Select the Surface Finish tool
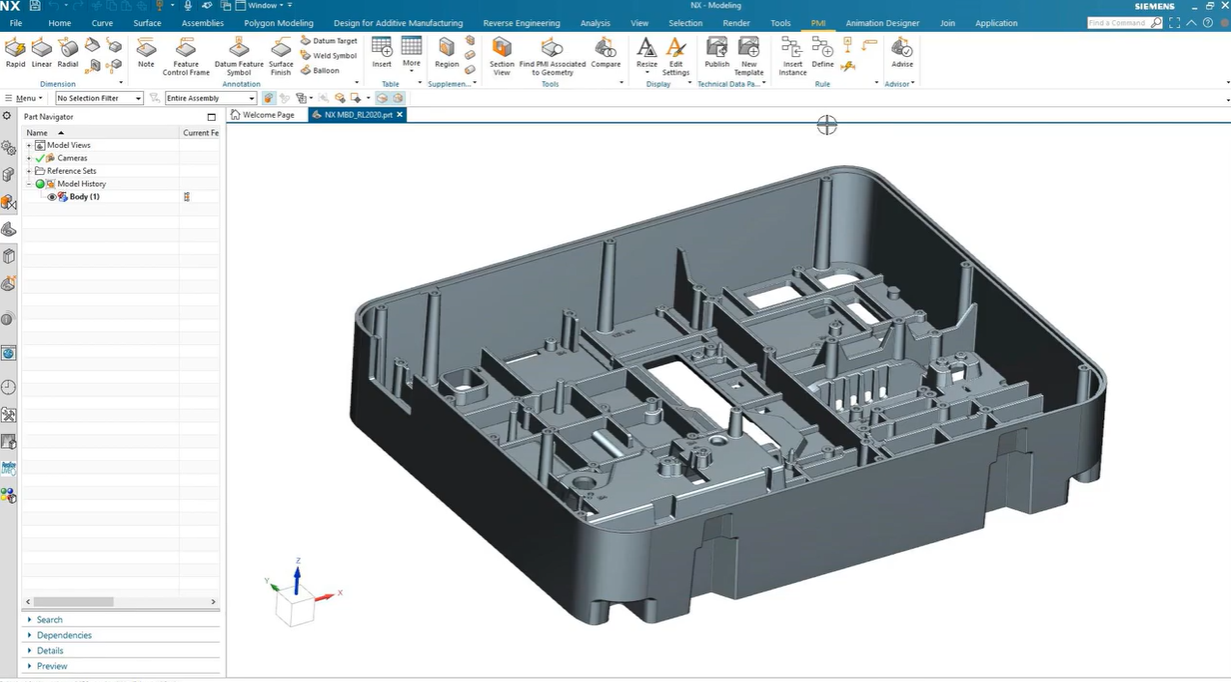Image resolution: width=1231 pixels, height=682 pixels. coord(281,57)
